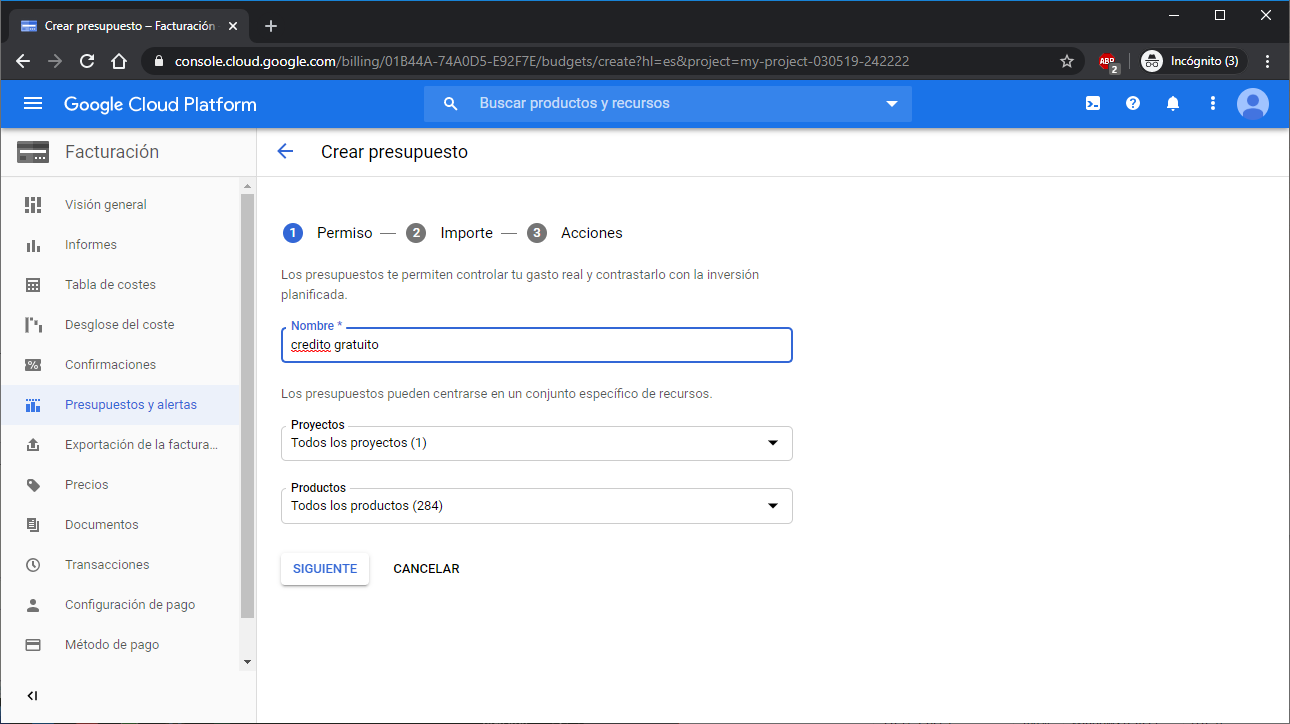Viewport: 1290px width, 724px height.
Task: Open the three-dot settings menu in header
Action: coord(1213,103)
